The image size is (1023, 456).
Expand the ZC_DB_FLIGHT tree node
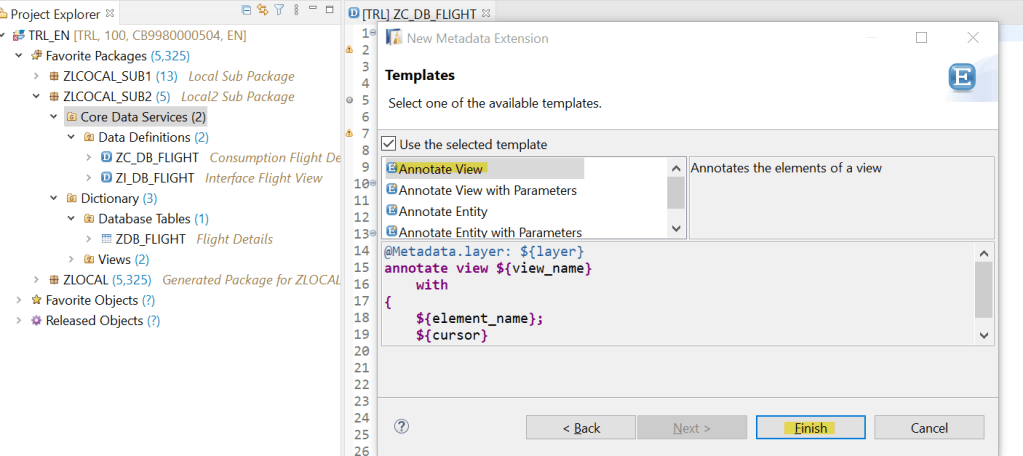pos(89,158)
